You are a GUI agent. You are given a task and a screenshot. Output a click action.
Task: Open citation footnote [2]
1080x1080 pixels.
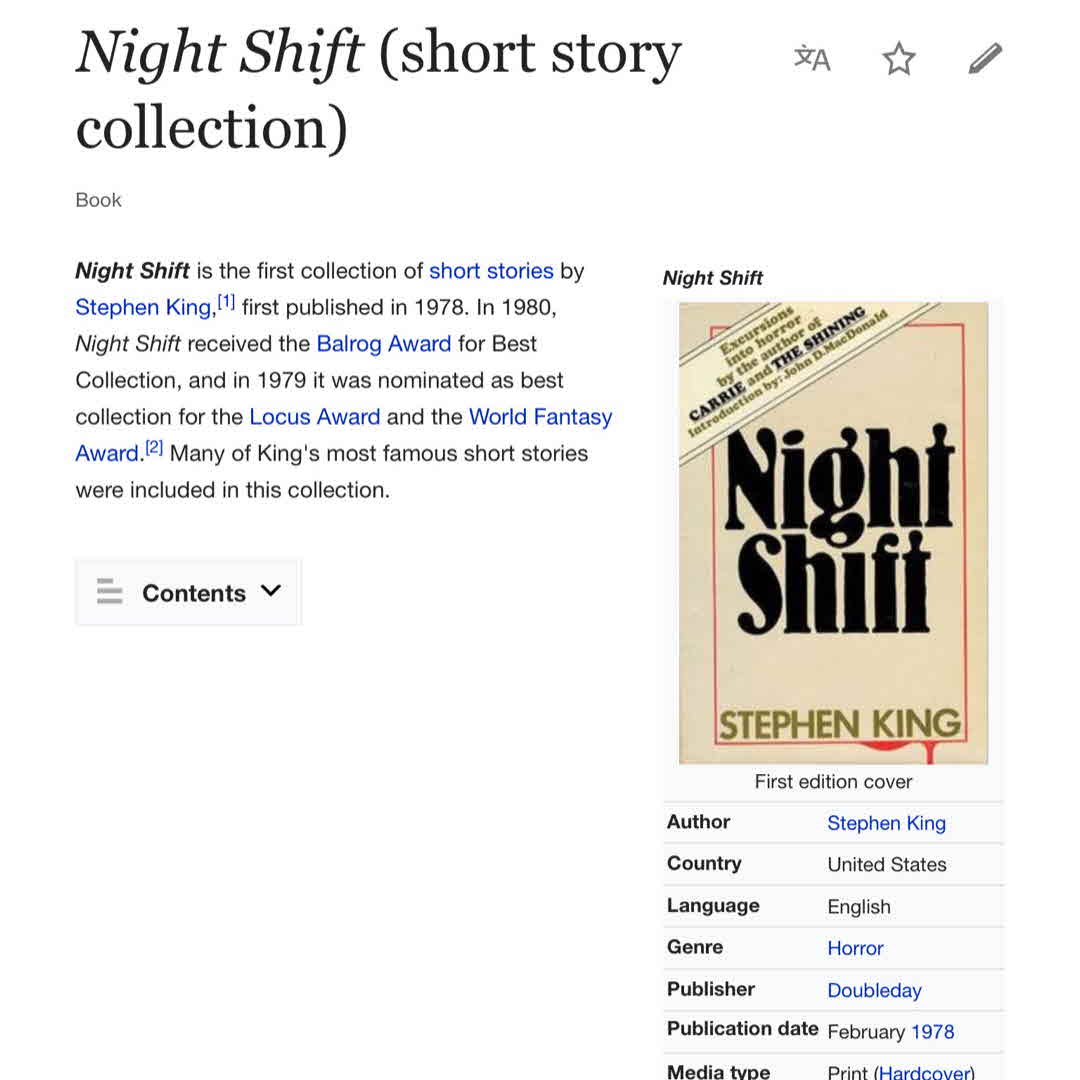pyautogui.click(x=154, y=449)
